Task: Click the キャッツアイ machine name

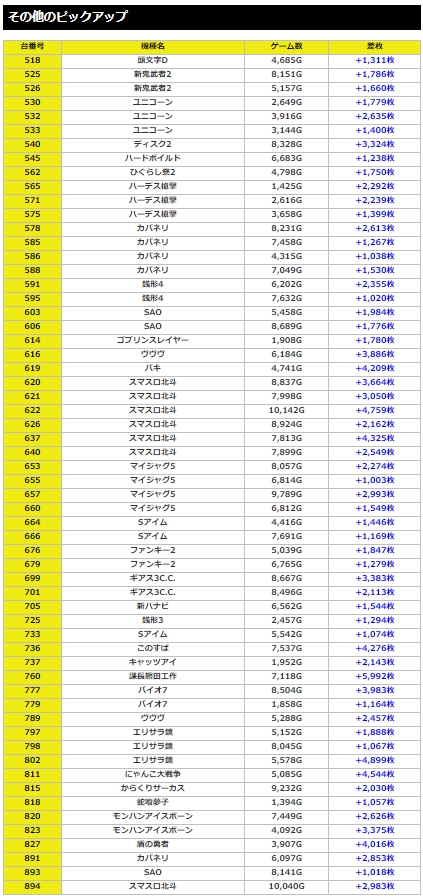Action: coord(153,662)
